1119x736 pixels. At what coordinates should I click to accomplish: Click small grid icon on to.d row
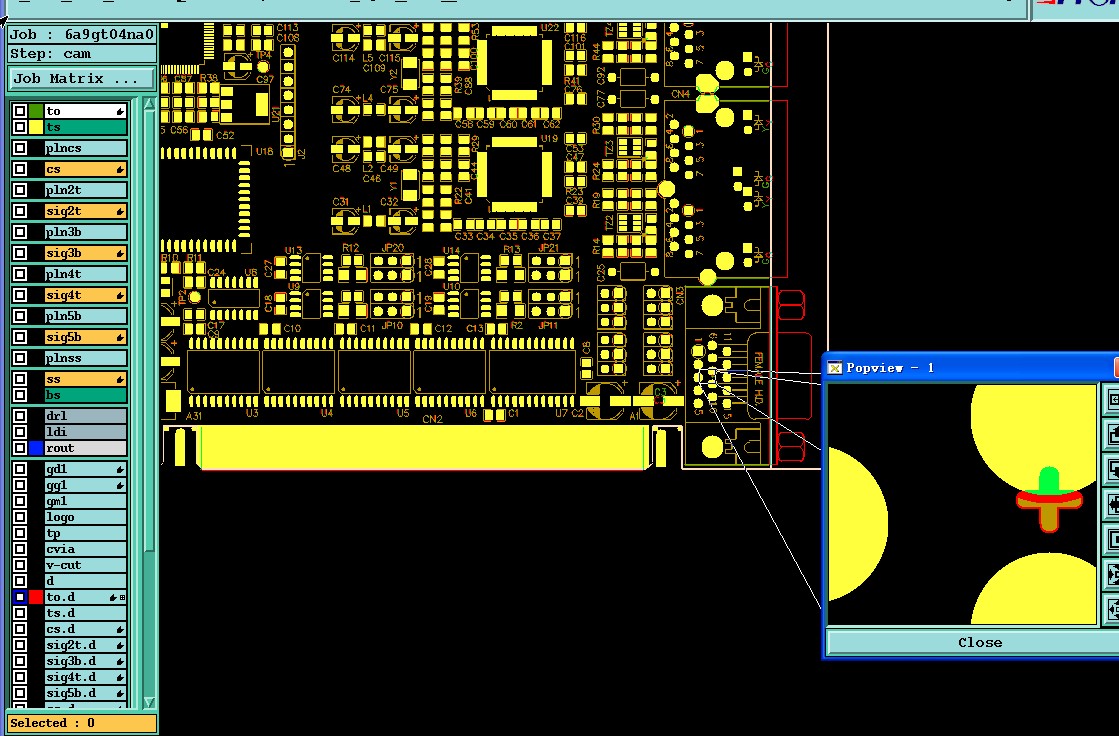(x=123, y=598)
